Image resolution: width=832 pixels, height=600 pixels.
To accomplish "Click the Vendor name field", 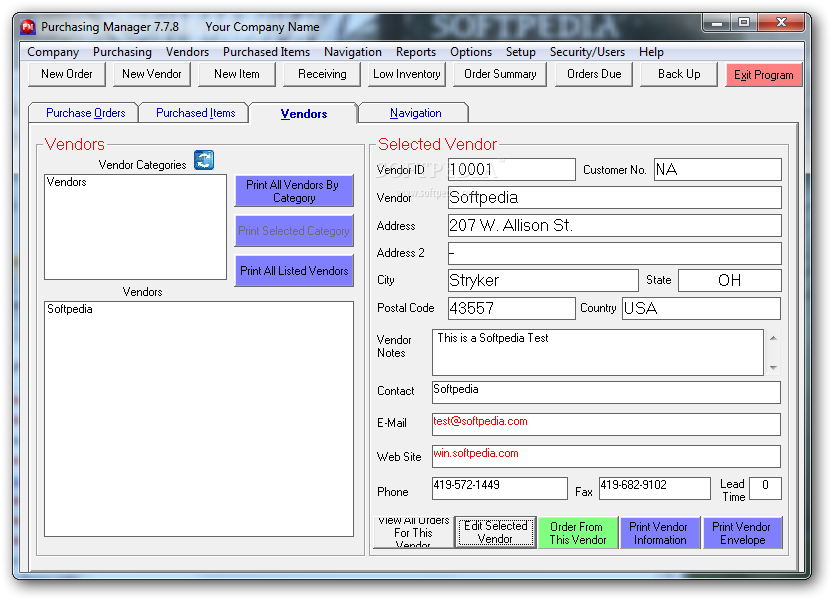I will [x=614, y=197].
